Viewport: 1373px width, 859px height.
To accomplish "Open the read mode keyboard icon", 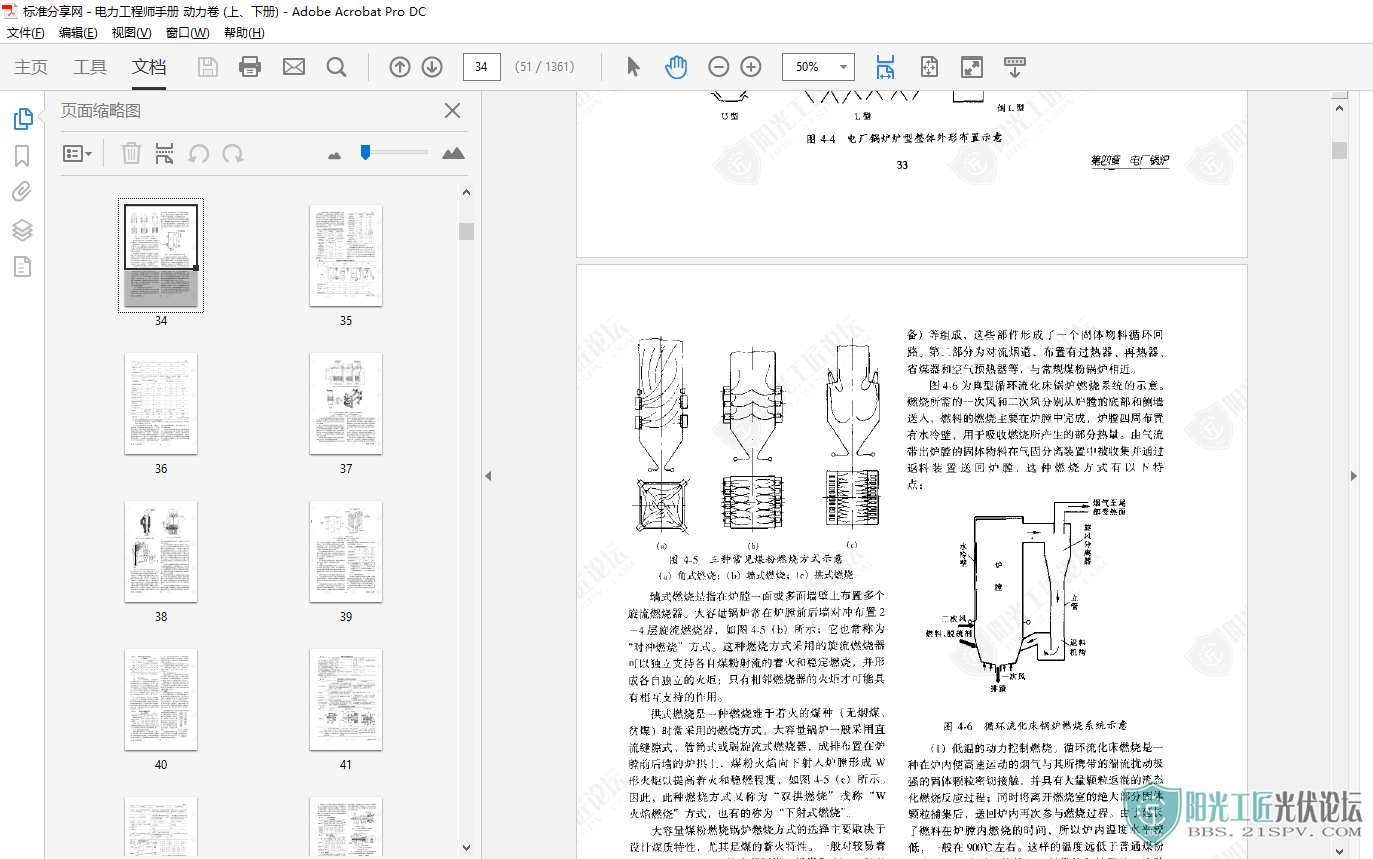I will [x=1014, y=67].
